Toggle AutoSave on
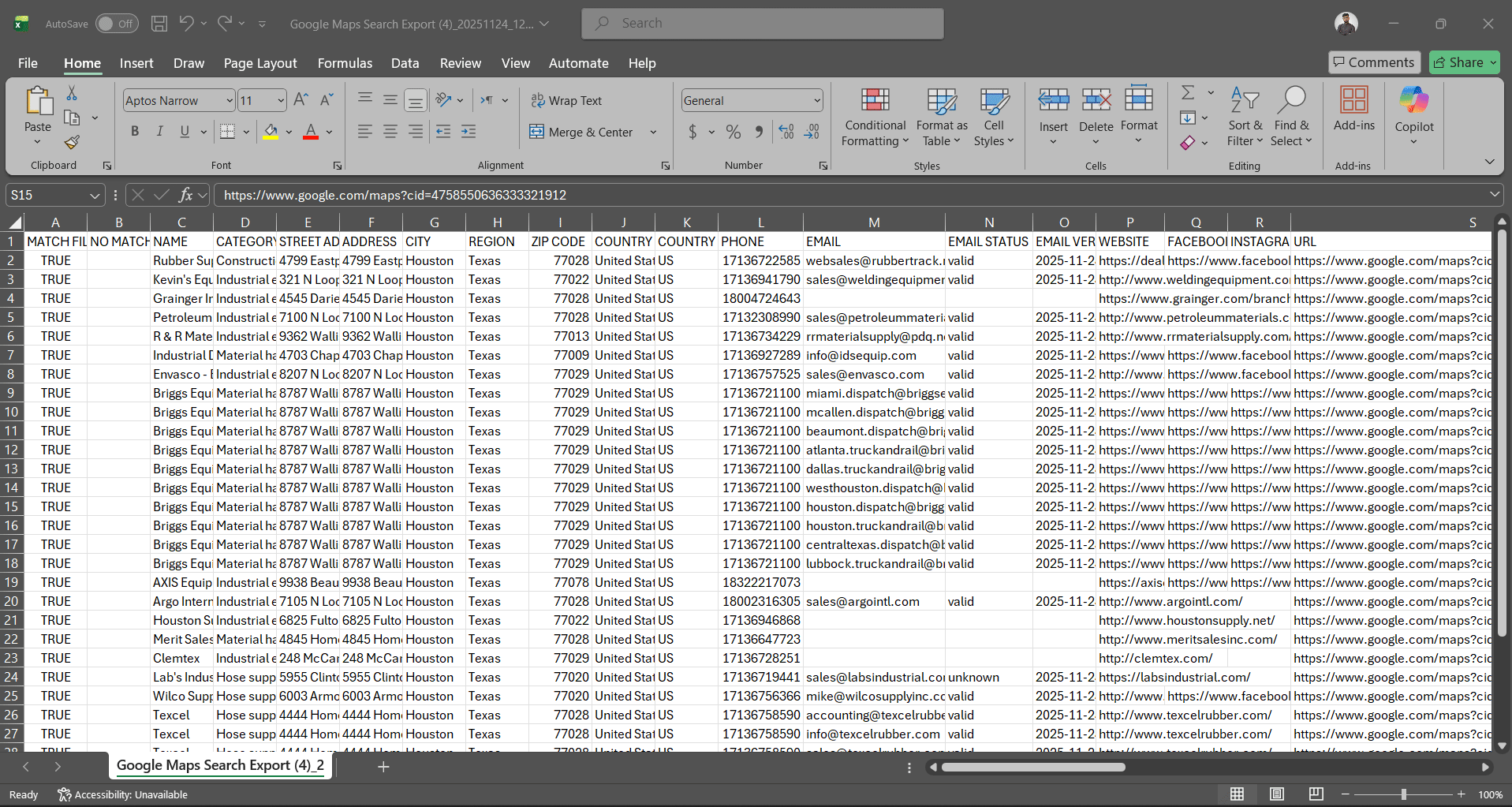 (x=116, y=23)
